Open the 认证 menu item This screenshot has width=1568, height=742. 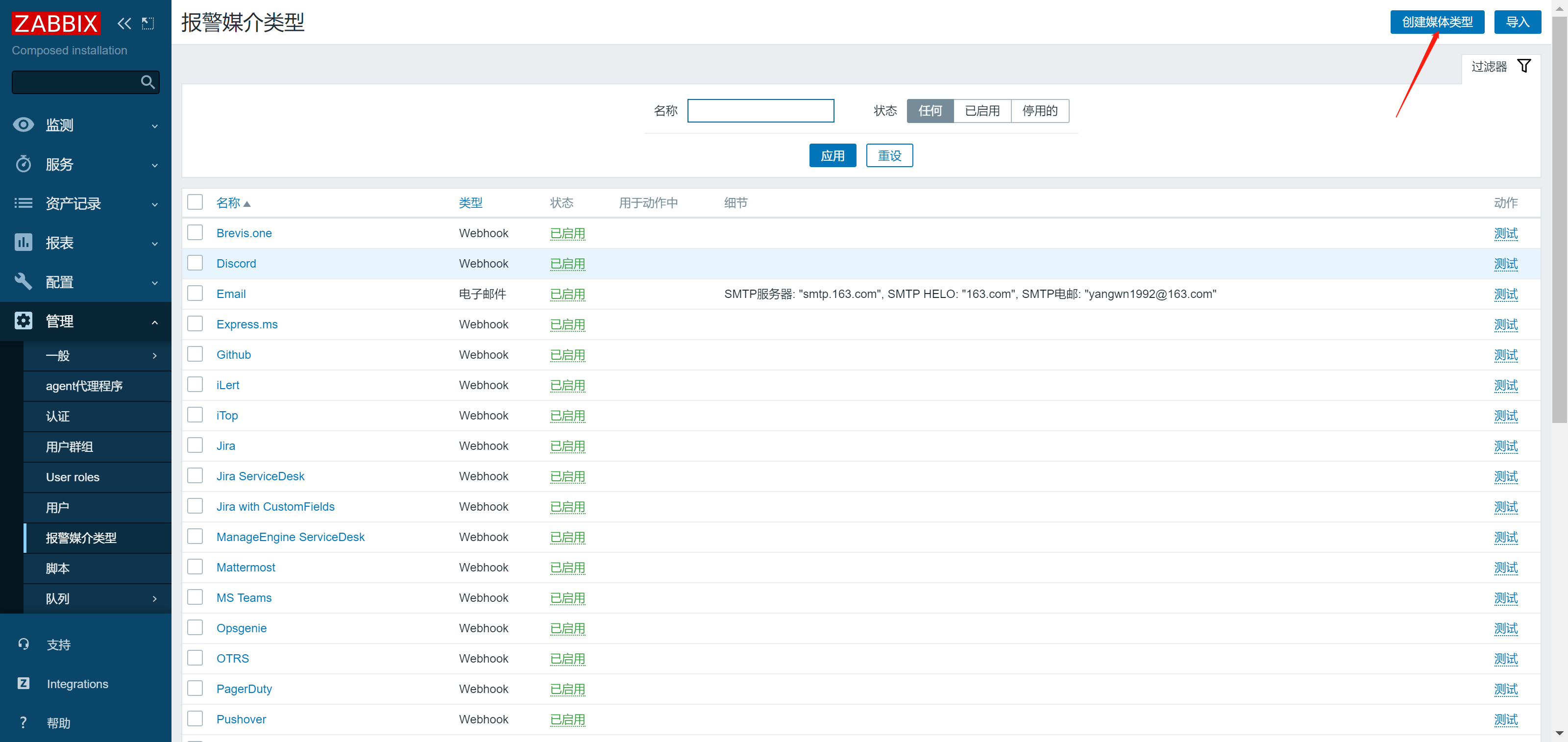(98, 417)
